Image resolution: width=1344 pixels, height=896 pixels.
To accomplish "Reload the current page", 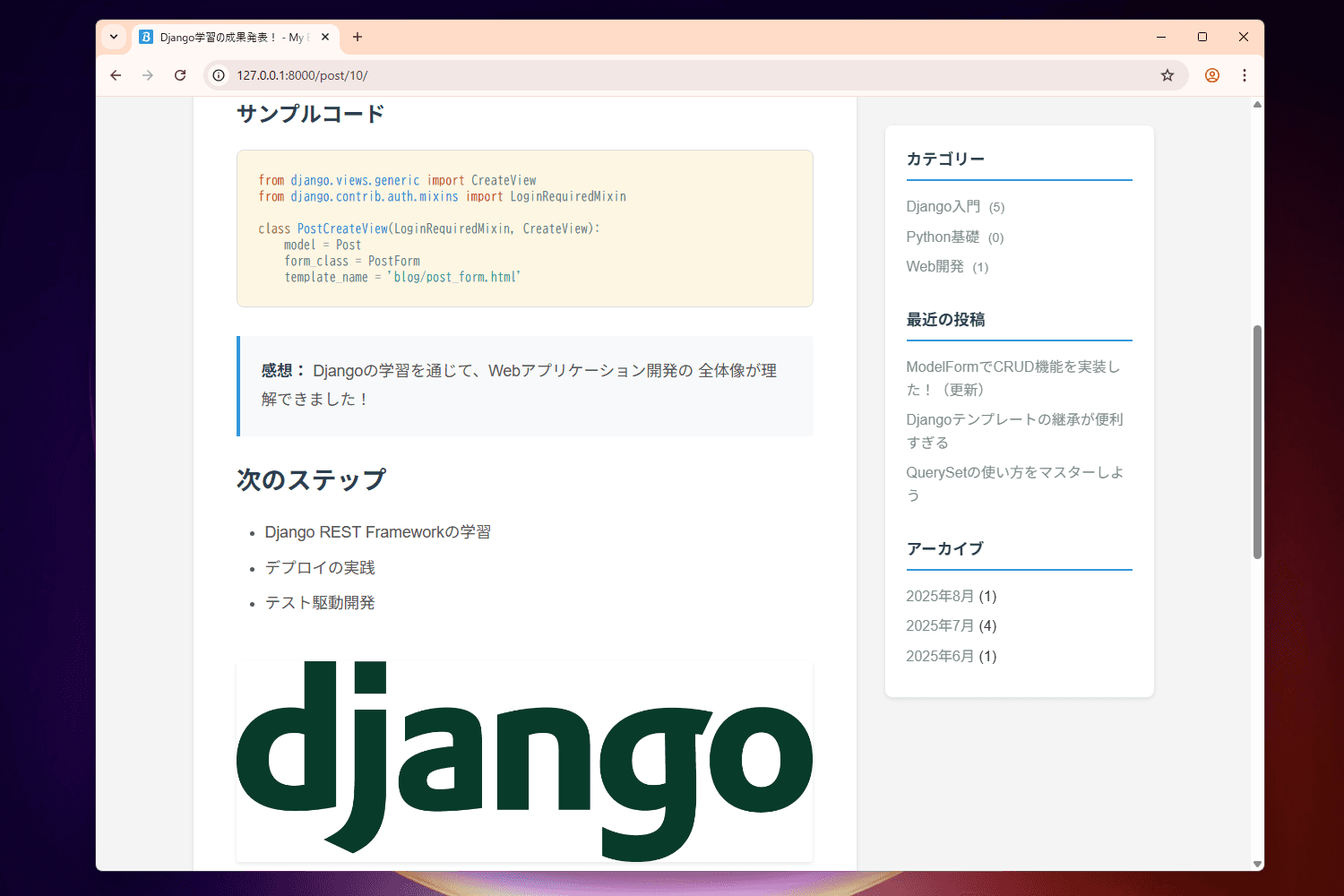I will click(x=180, y=75).
